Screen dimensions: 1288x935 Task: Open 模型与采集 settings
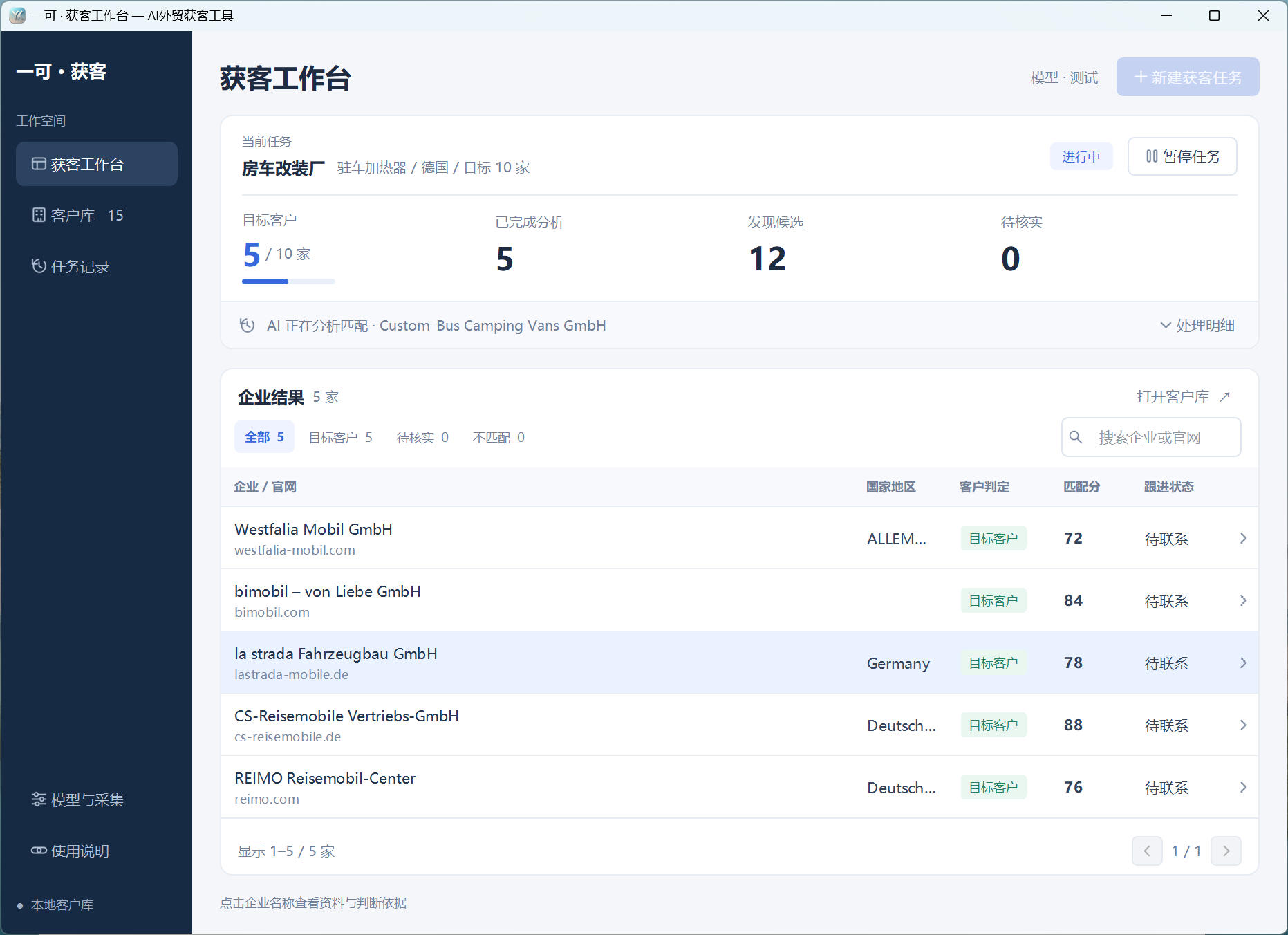tap(97, 799)
